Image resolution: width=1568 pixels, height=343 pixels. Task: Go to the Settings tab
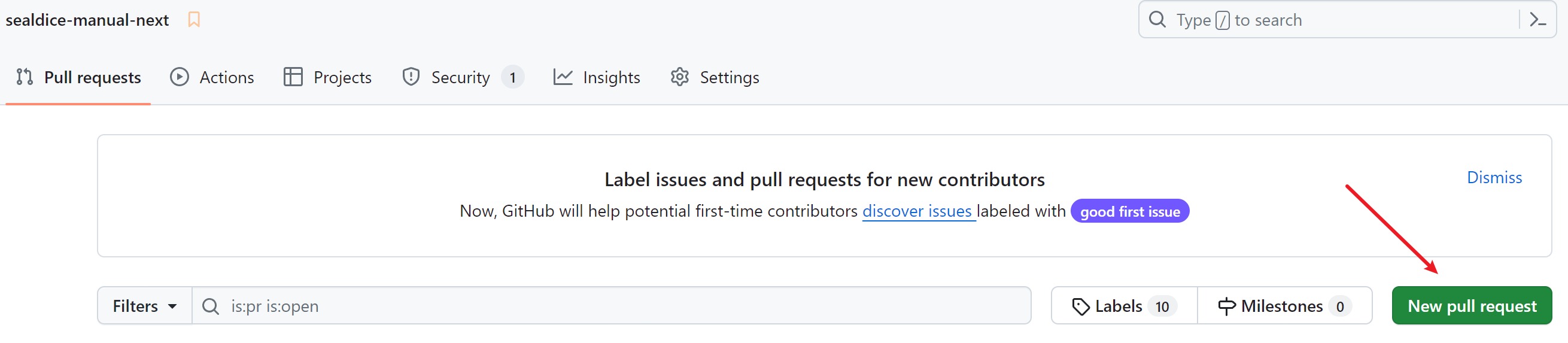[729, 77]
